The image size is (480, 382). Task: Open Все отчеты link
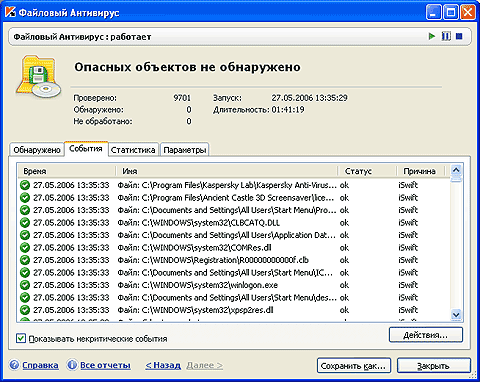105,365
